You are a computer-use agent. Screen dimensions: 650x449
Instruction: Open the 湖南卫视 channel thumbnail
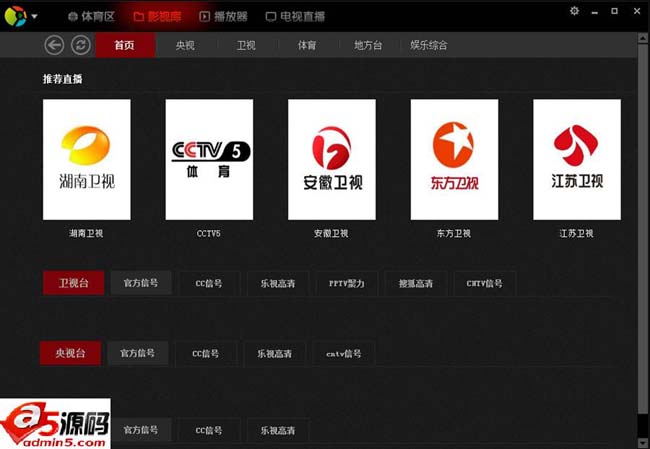(x=87, y=159)
